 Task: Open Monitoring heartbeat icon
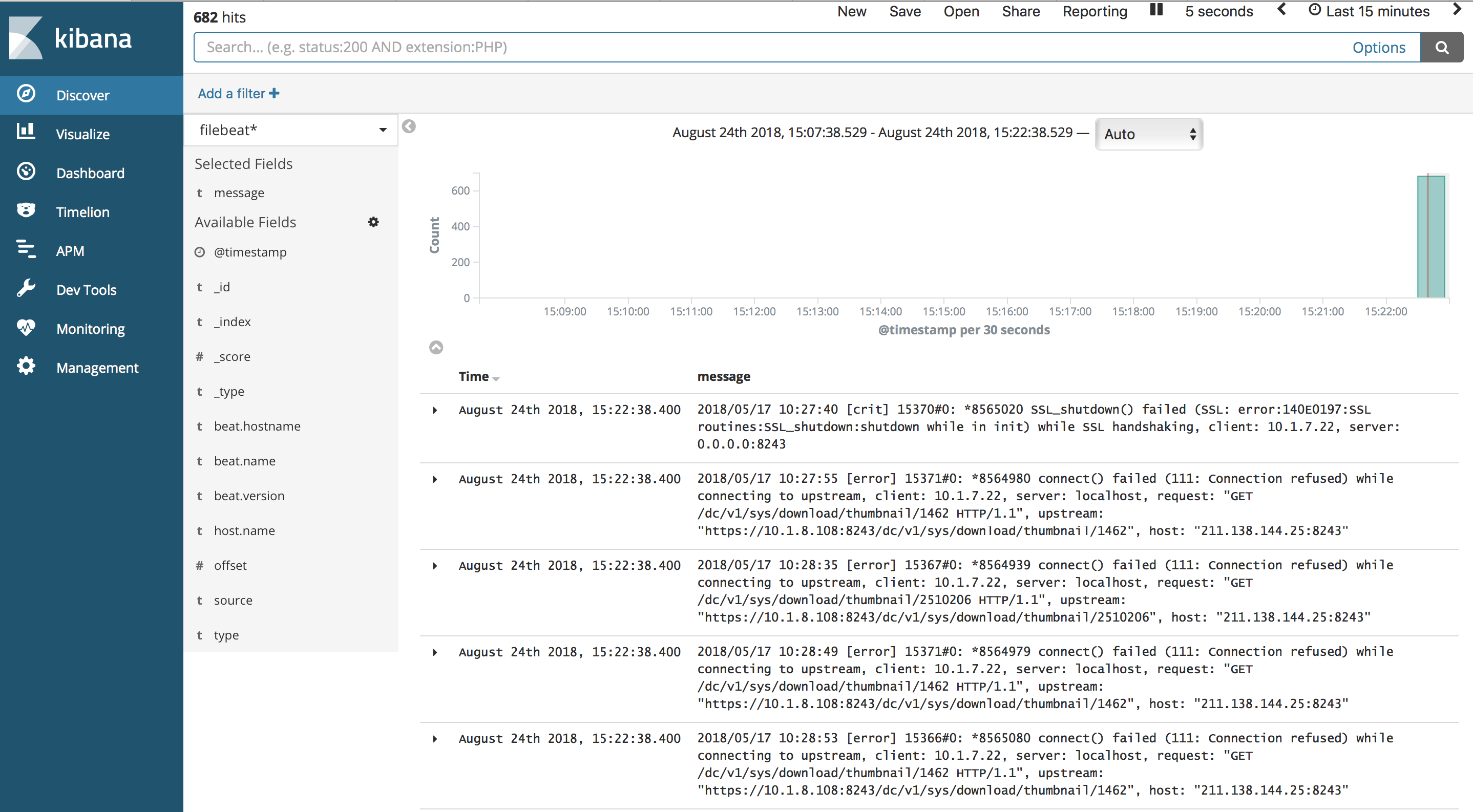click(26, 328)
